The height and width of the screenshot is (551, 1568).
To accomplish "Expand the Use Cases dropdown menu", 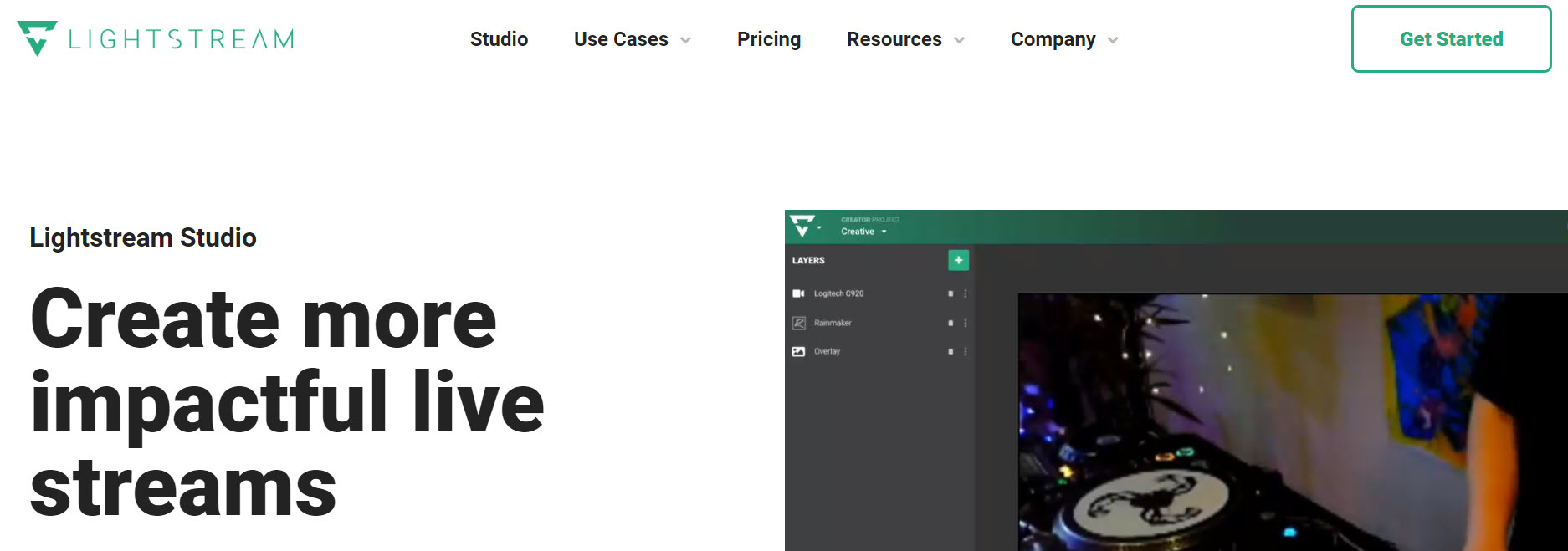I will [x=633, y=39].
